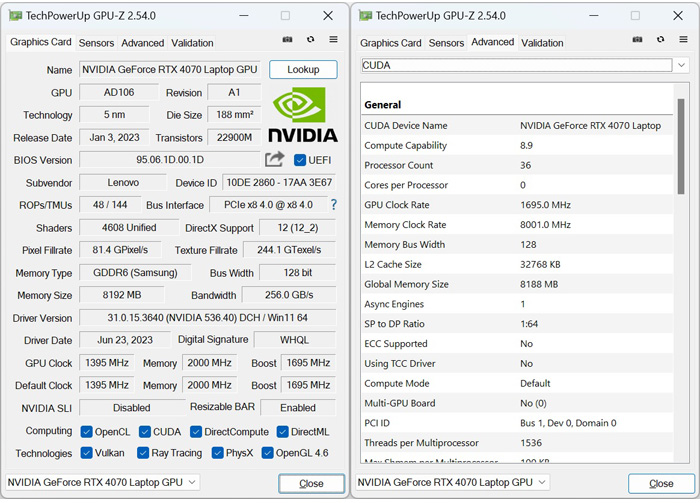Select the Multi-GPU Board row
The height and width of the screenshot is (503, 700).
click(x=518, y=403)
